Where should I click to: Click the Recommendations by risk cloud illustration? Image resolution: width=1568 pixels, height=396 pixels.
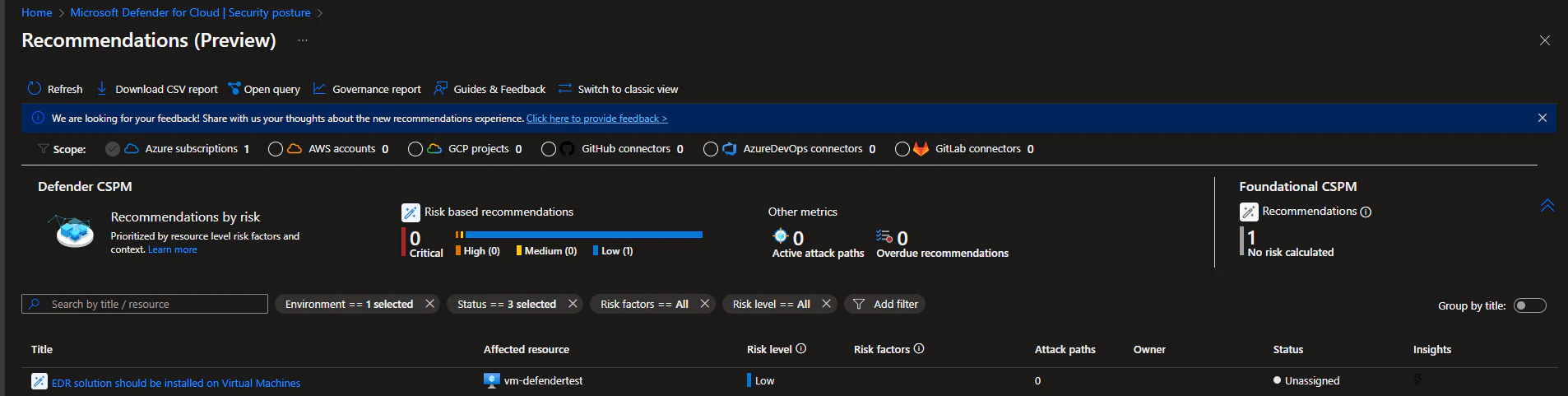73,231
